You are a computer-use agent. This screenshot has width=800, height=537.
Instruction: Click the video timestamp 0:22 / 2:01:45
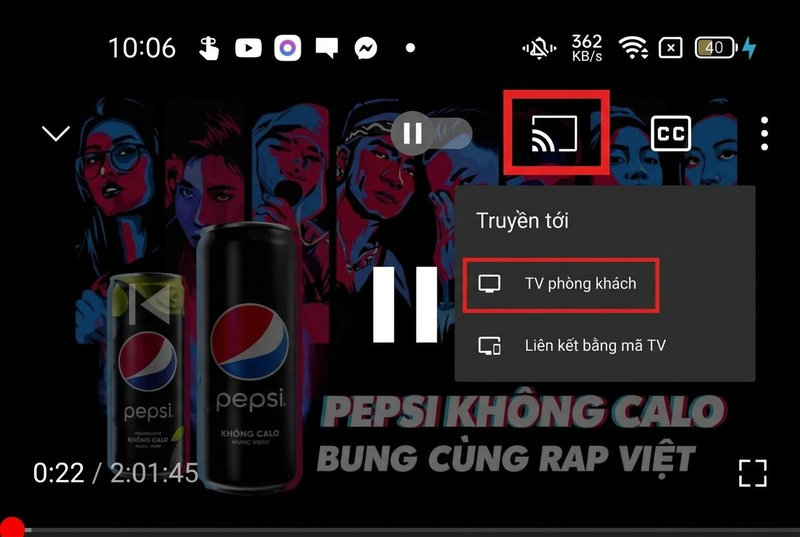[116, 473]
